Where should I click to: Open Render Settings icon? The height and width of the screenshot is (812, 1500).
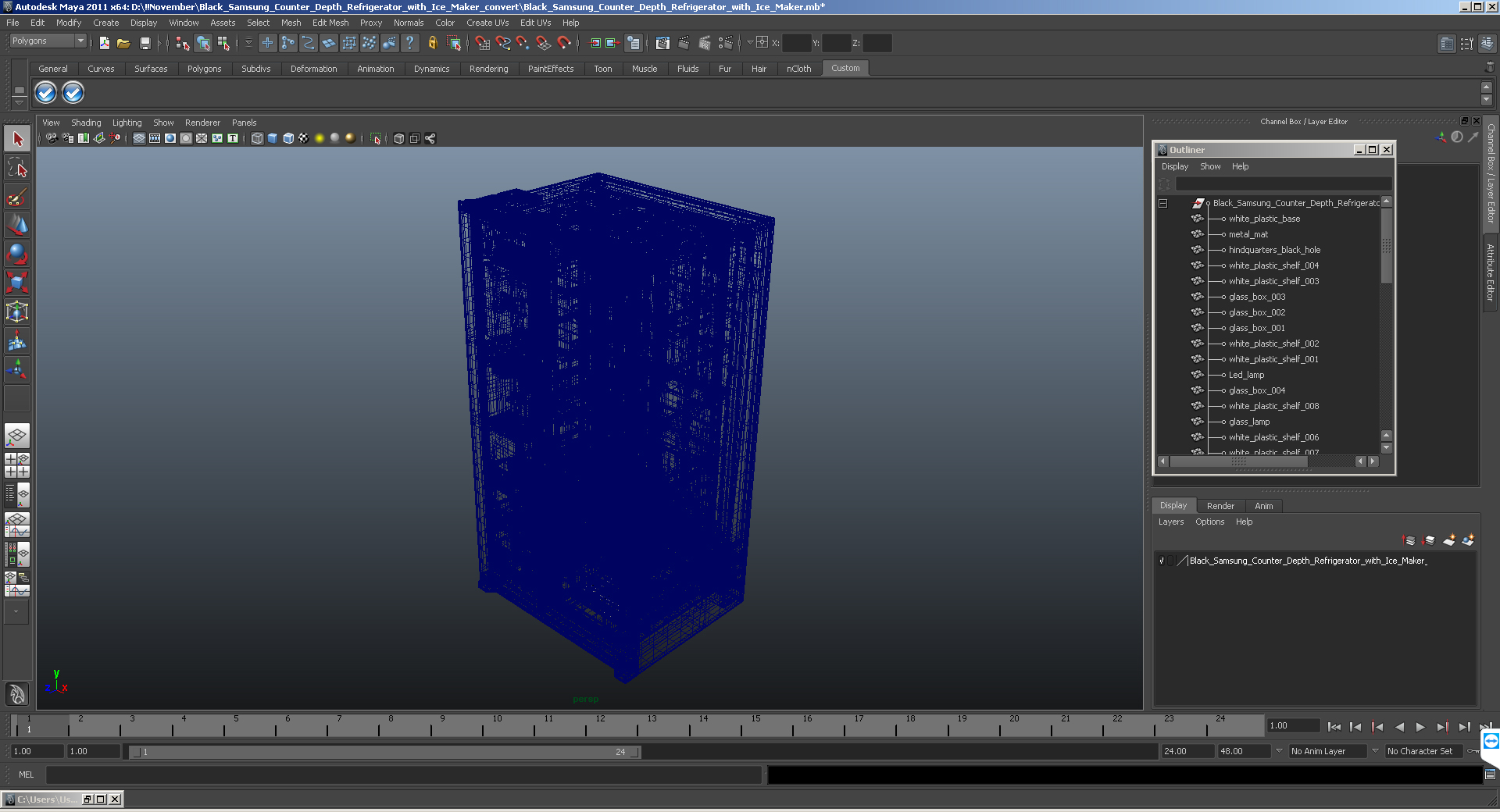pos(726,43)
